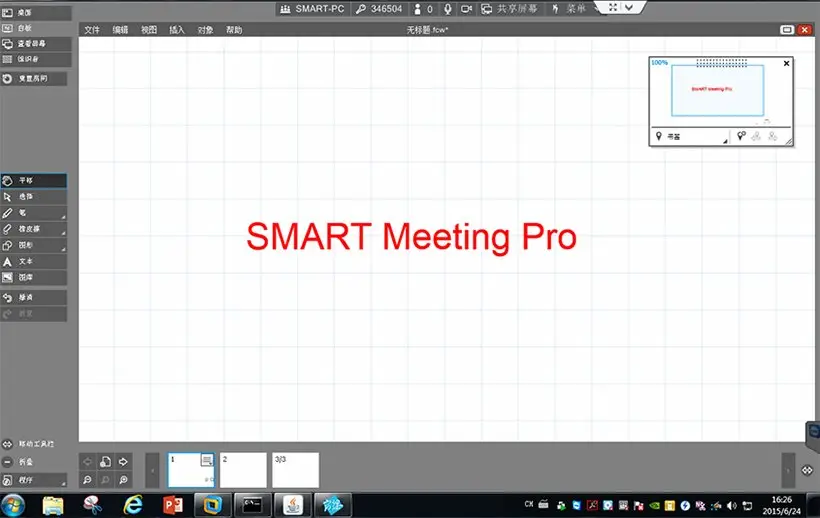Open the 对象 (Object) menu
Image resolution: width=820 pixels, height=518 pixels.
click(x=205, y=30)
